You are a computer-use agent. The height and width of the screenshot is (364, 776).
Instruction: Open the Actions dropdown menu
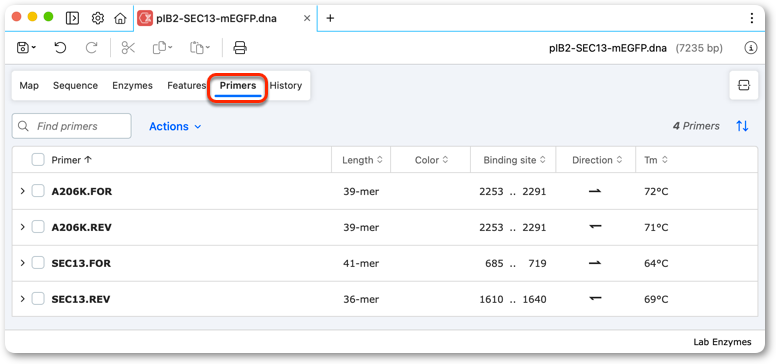(175, 127)
